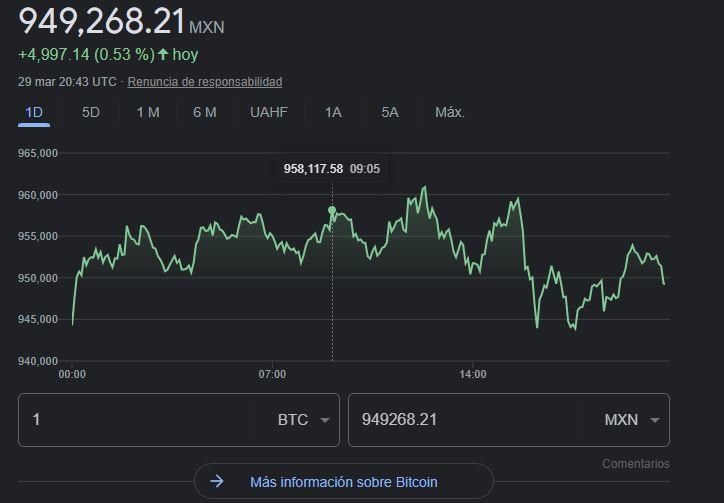Click the 07:00 x-axis label

(272, 374)
